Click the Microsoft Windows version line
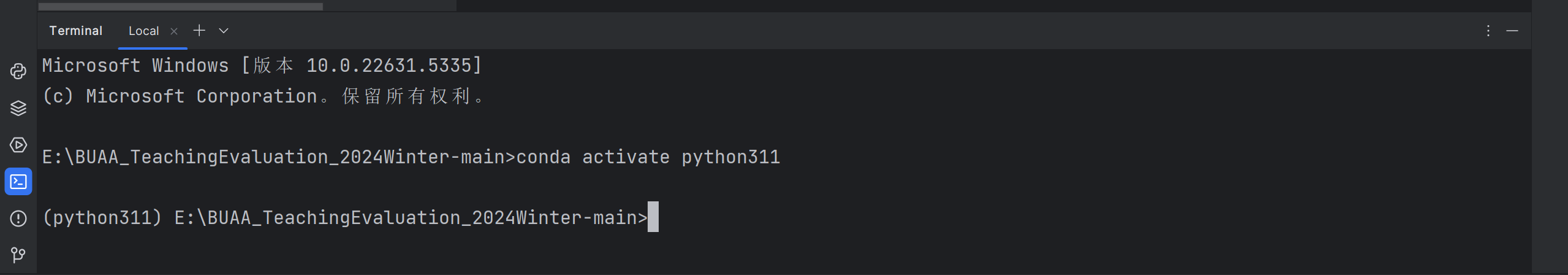Screen dimensions: 1568x275 click(x=262, y=66)
